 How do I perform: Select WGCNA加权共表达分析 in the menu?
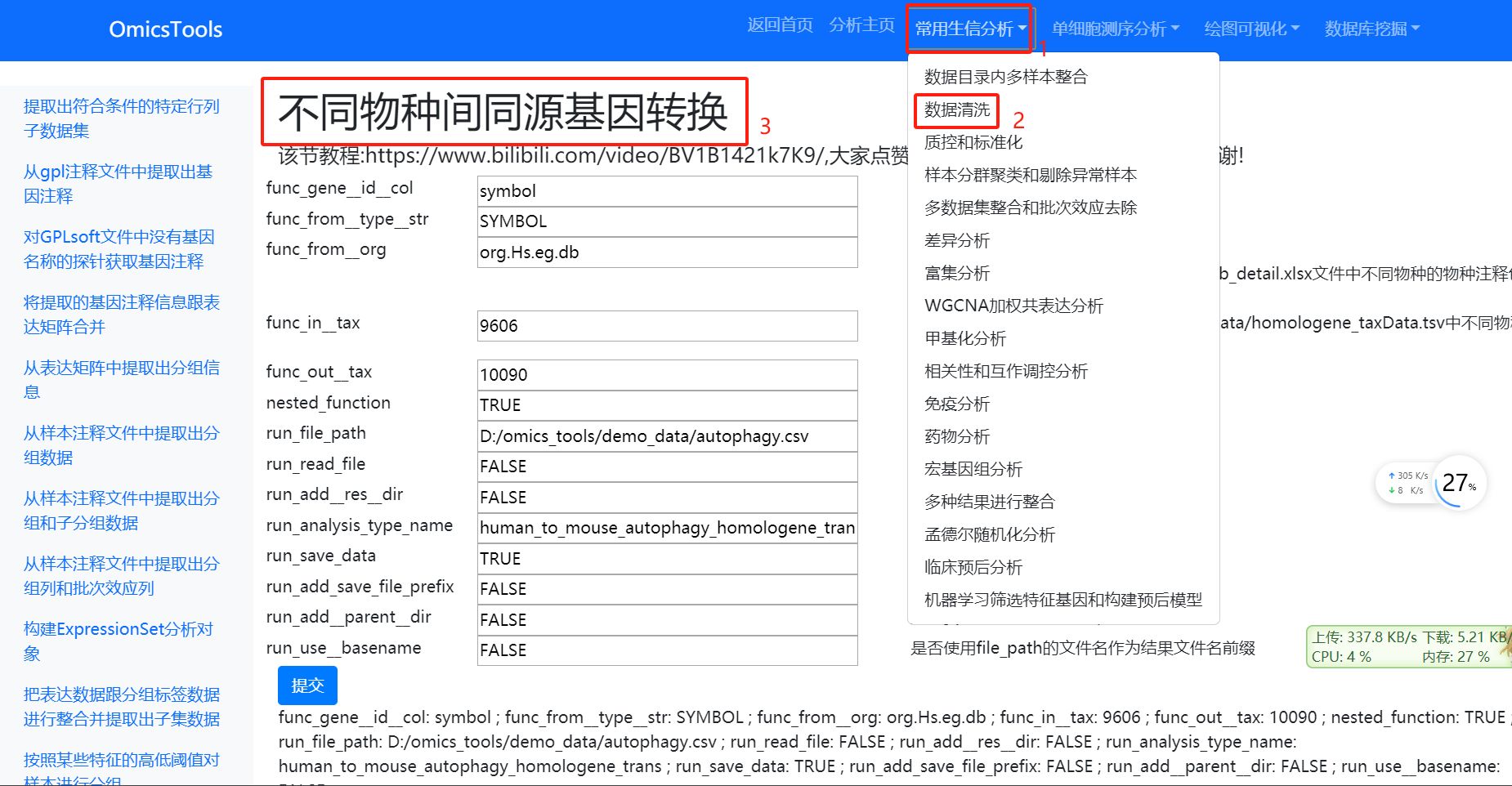point(1013,306)
